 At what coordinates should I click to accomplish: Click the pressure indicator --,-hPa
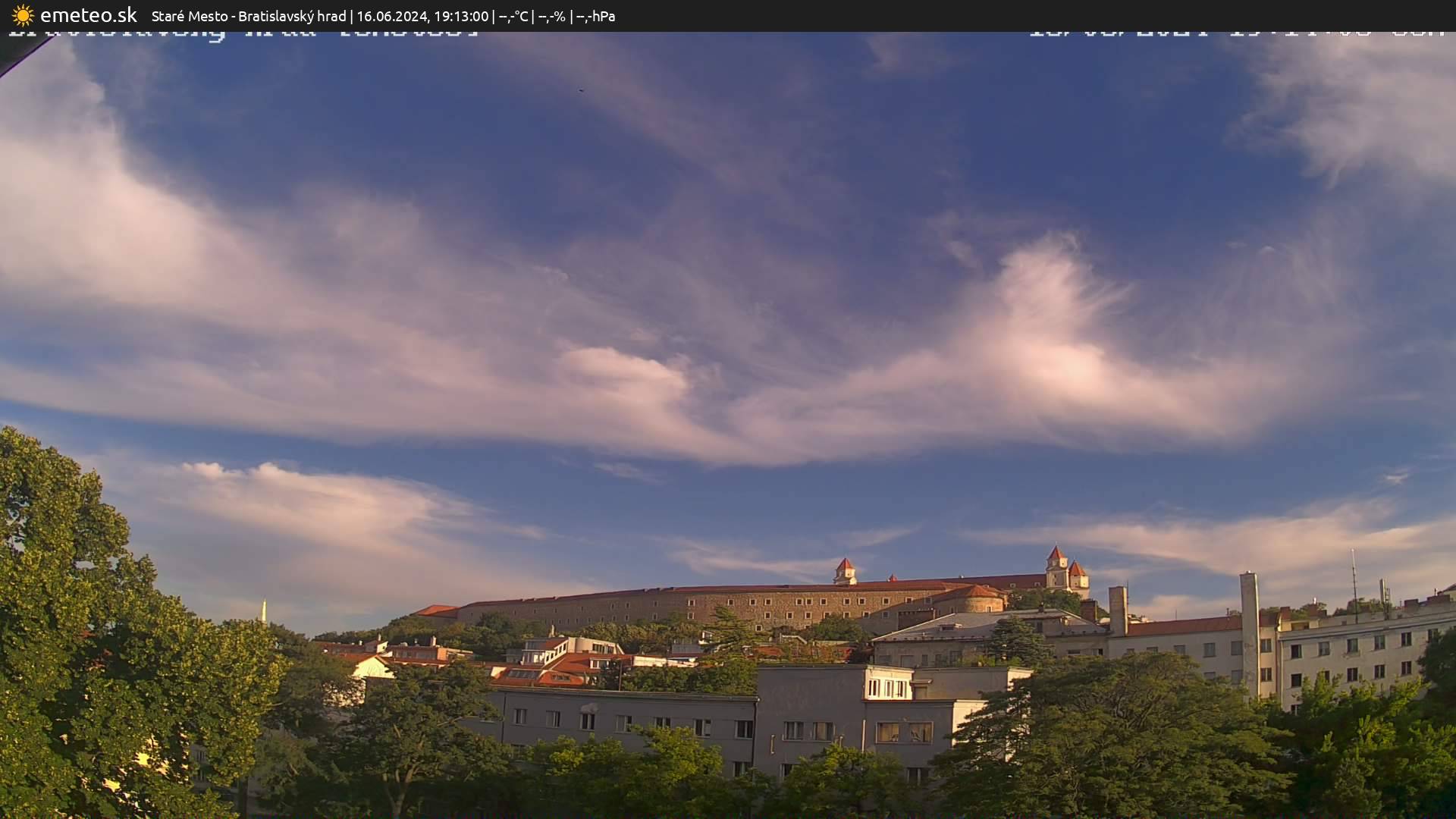pos(597,16)
